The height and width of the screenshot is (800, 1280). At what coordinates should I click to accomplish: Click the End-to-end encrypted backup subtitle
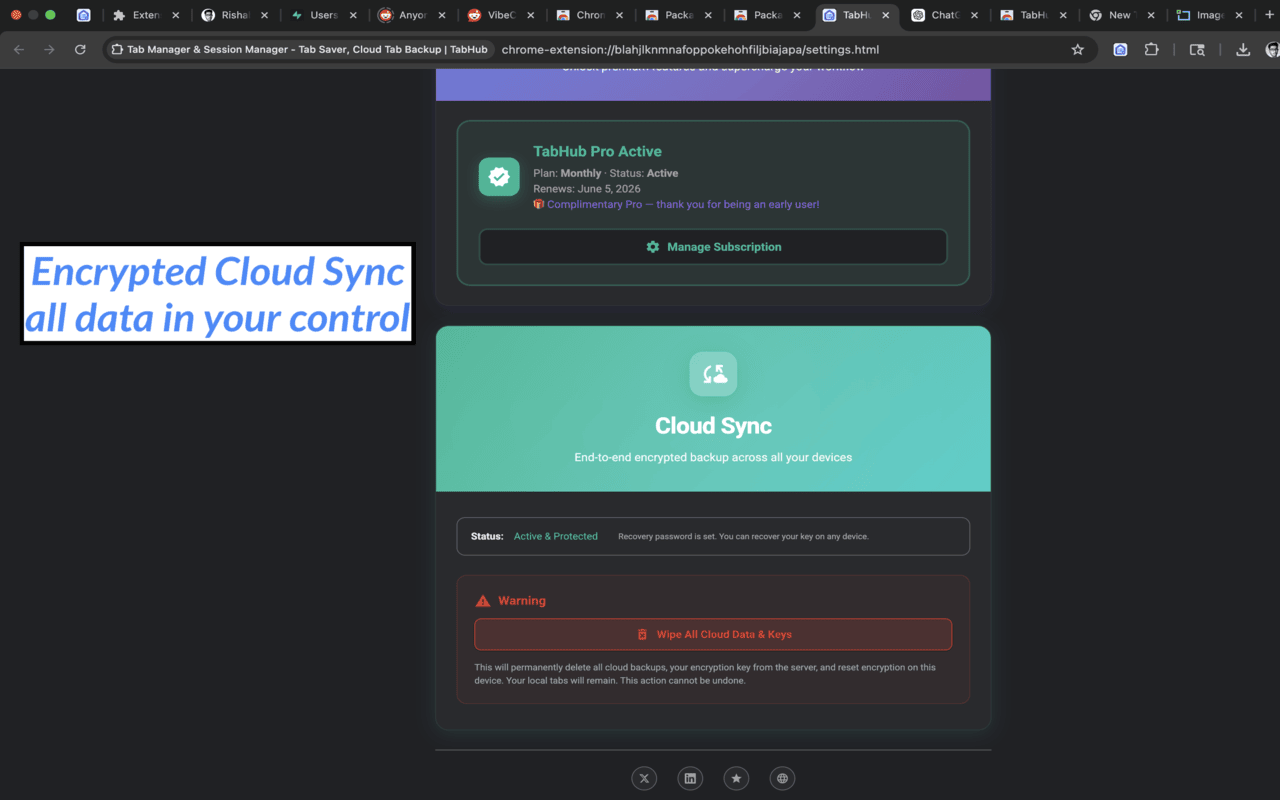713,457
